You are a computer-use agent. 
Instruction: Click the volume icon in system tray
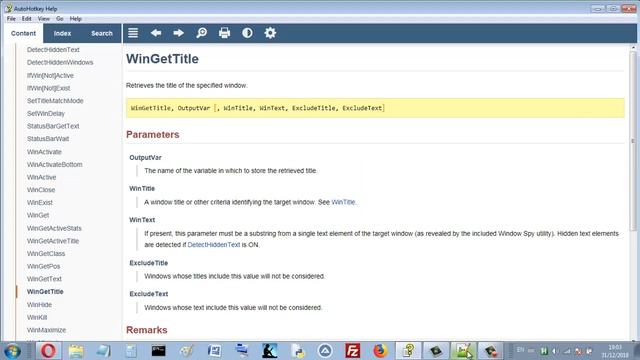555,351
